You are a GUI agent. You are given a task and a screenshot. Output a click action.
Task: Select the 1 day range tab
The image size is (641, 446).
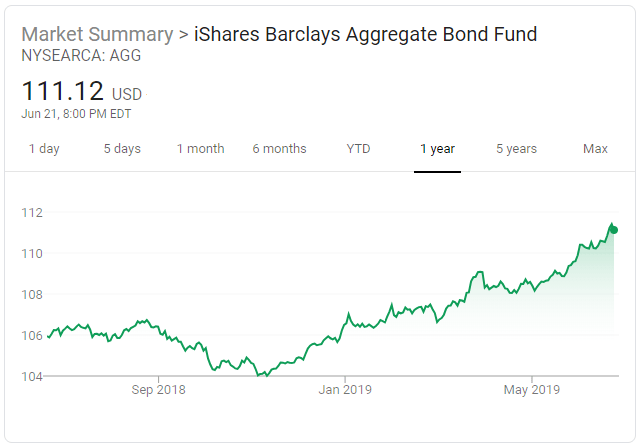point(44,148)
